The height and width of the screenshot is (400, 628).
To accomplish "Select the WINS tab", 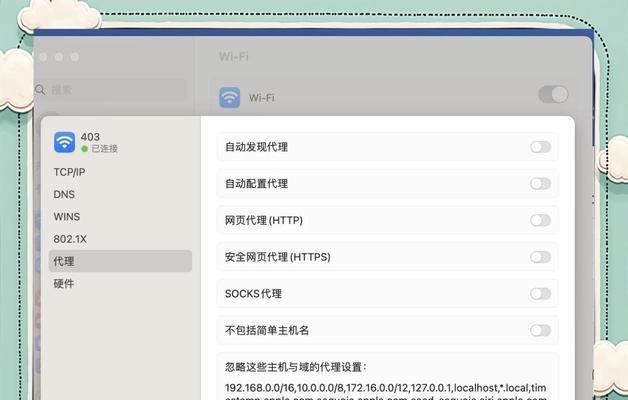I will (67, 217).
